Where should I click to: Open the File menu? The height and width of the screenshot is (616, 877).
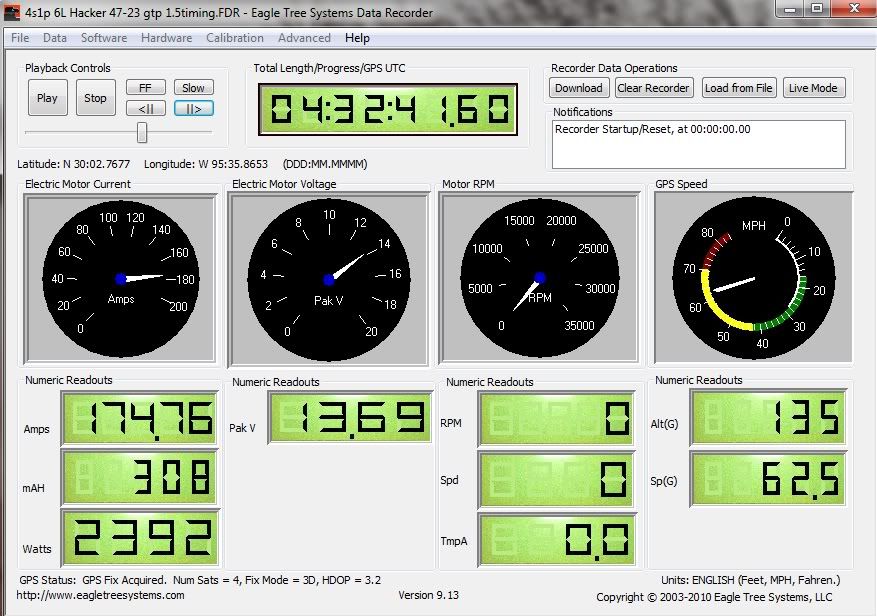pos(20,38)
